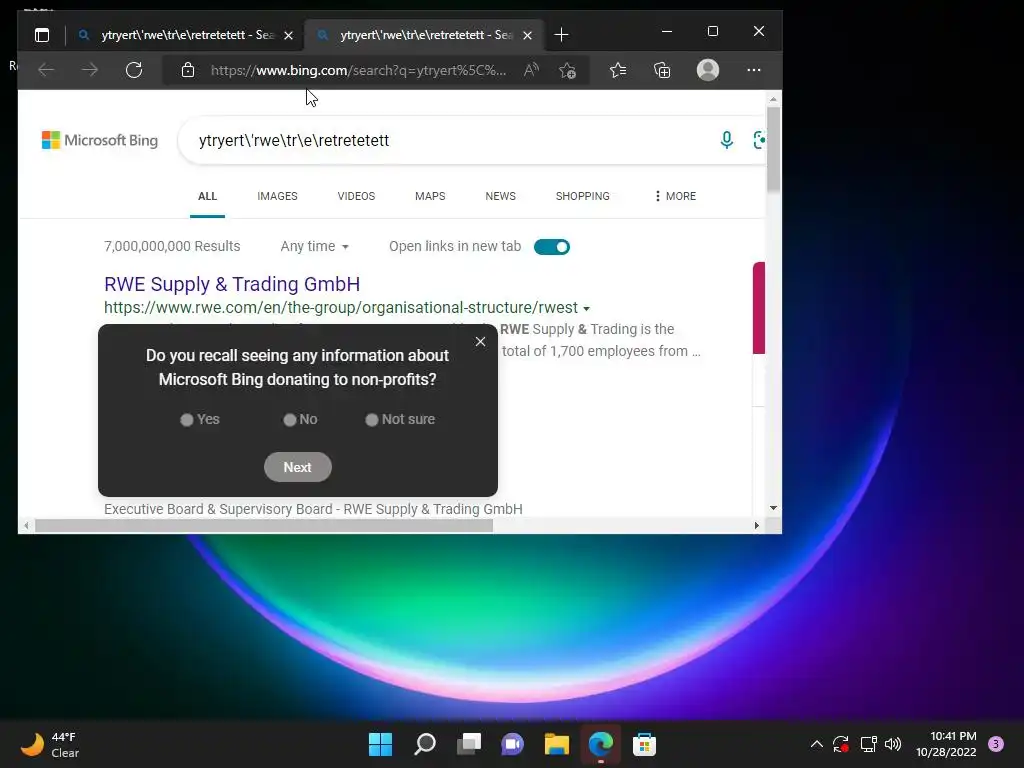
Task: Click the scroll down arrow
Action: click(x=773, y=508)
